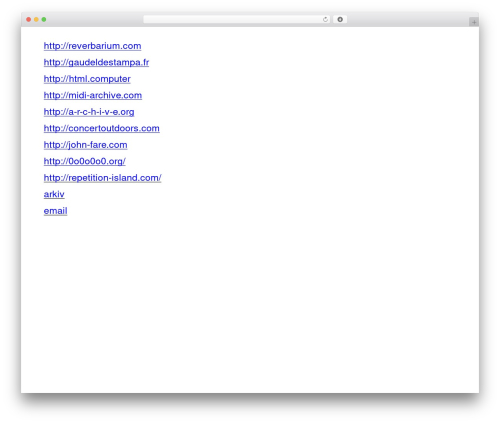Reload the page with the refresh icon

pos(325,20)
